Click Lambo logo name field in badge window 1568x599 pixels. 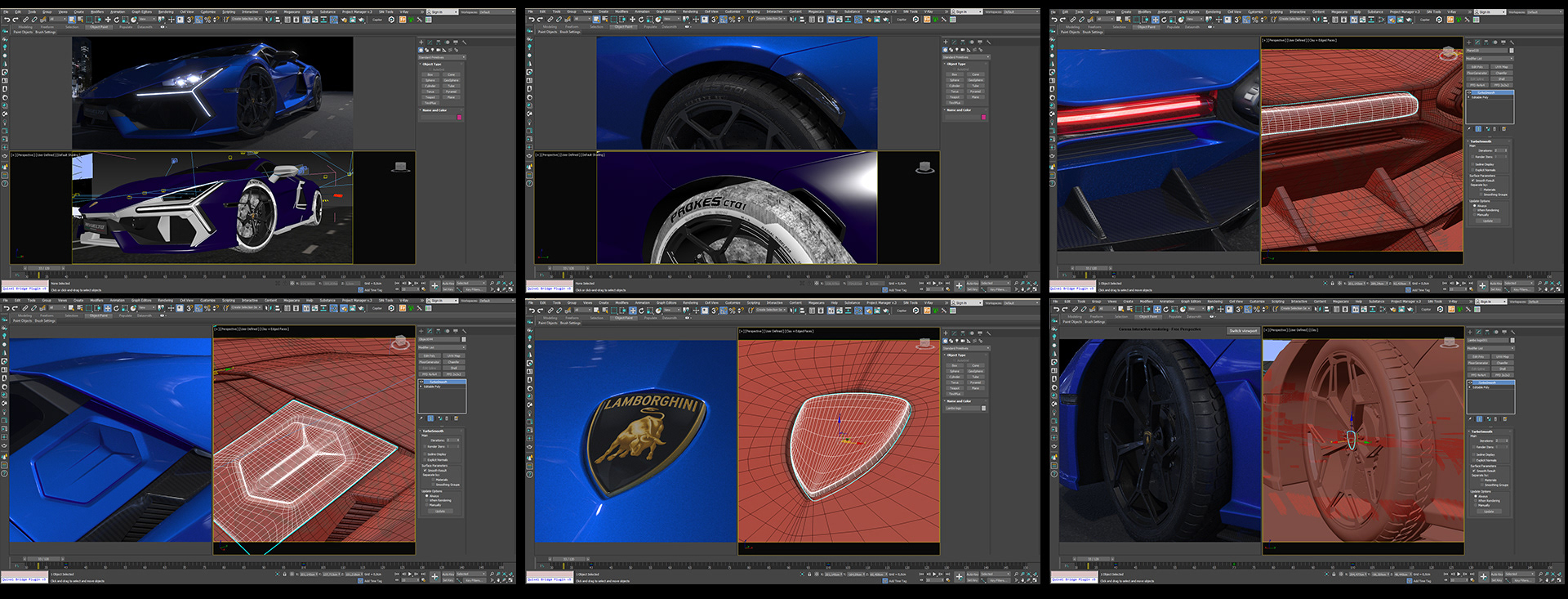click(x=962, y=408)
